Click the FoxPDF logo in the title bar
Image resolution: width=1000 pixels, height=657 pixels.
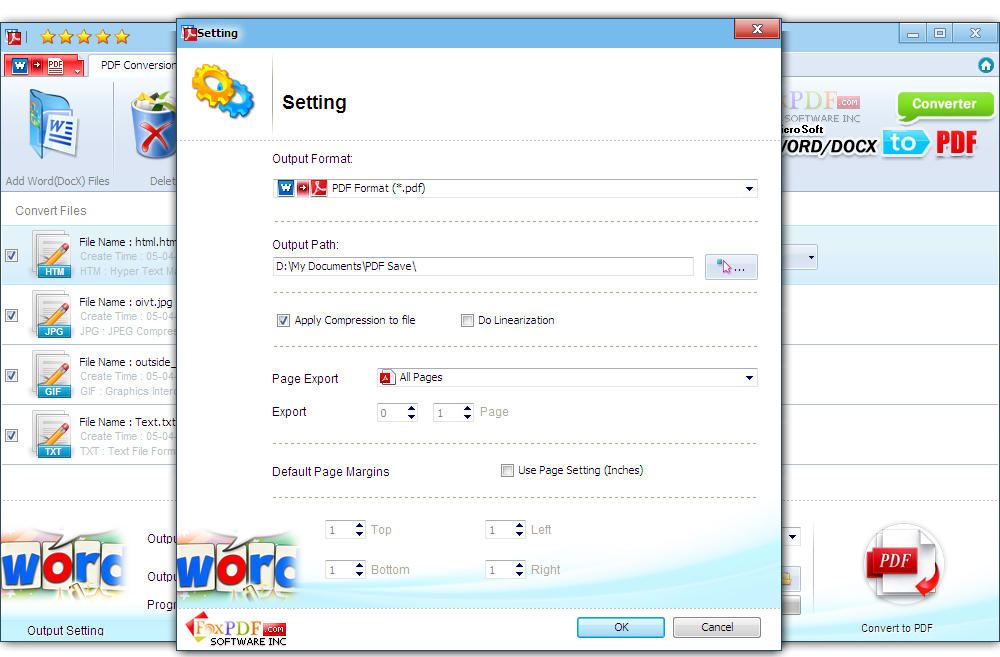13,37
